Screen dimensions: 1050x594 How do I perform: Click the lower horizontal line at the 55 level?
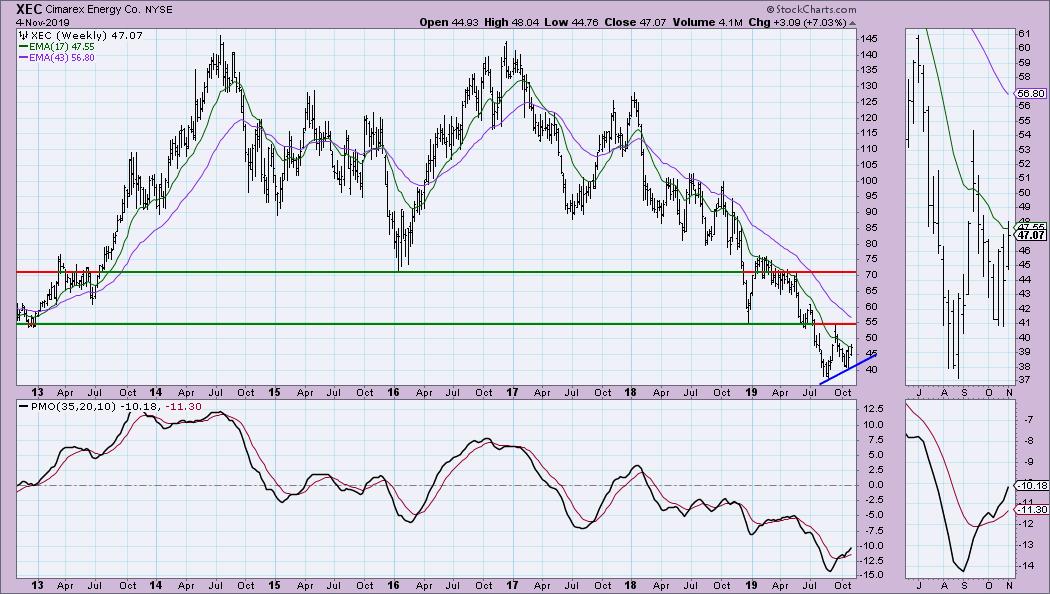point(436,324)
